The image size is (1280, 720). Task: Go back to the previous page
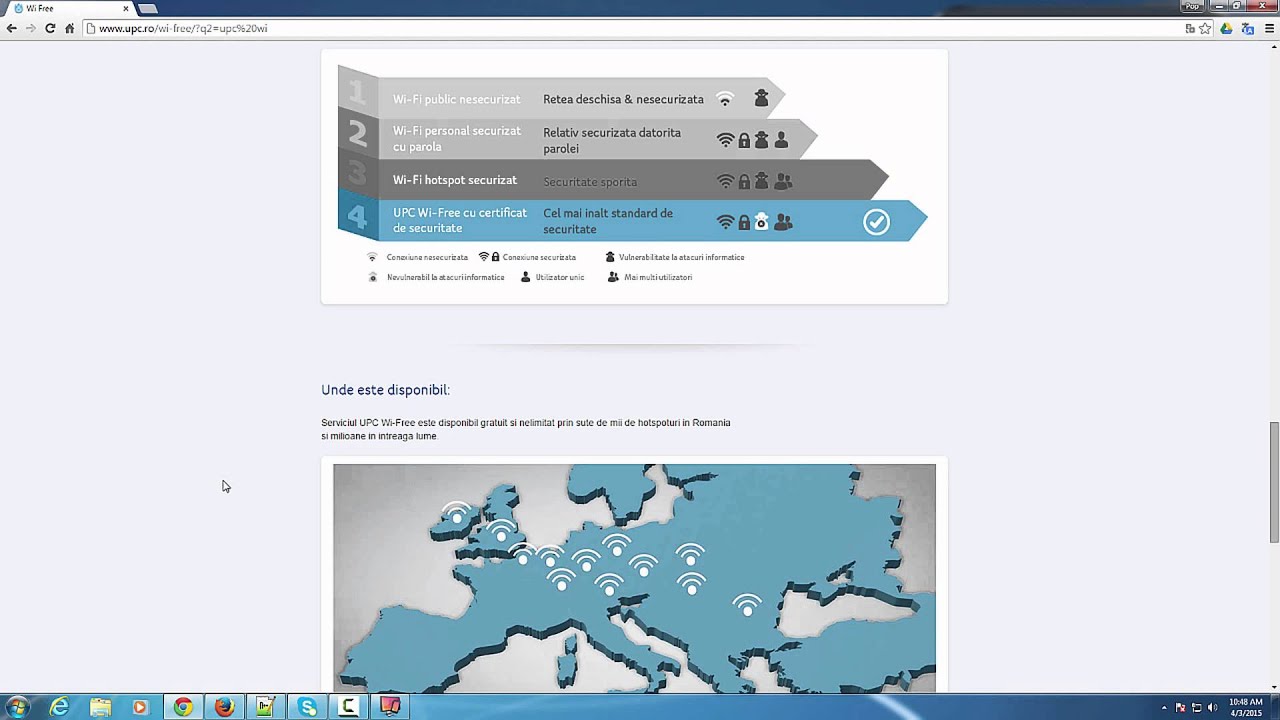(x=11, y=28)
